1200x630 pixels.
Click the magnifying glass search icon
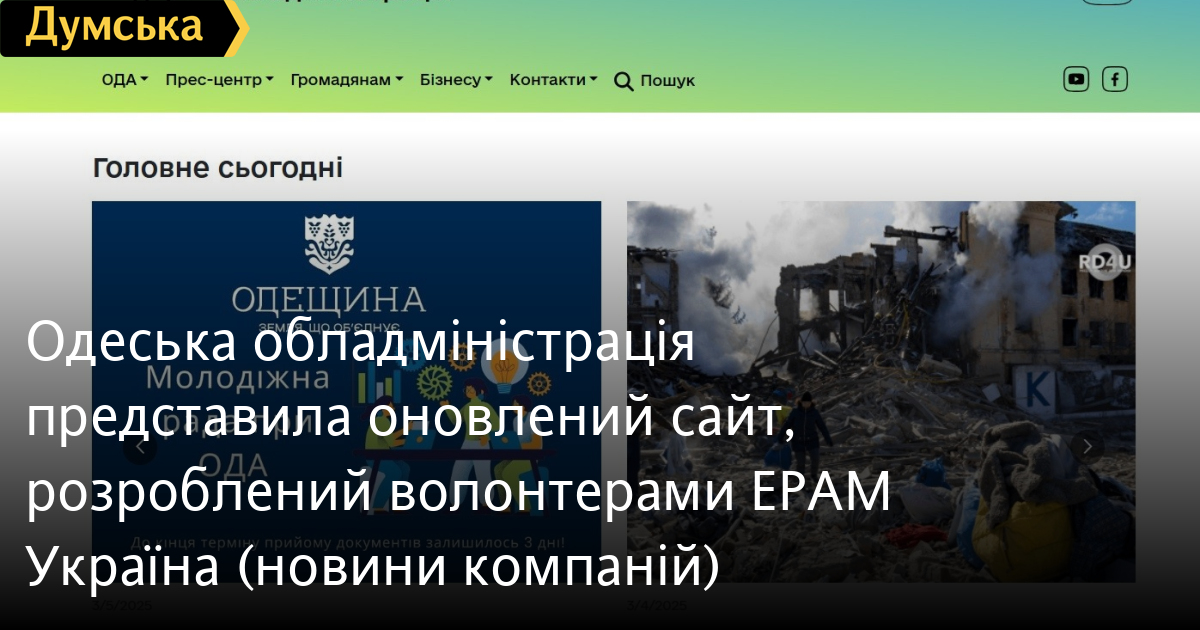click(x=623, y=81)
